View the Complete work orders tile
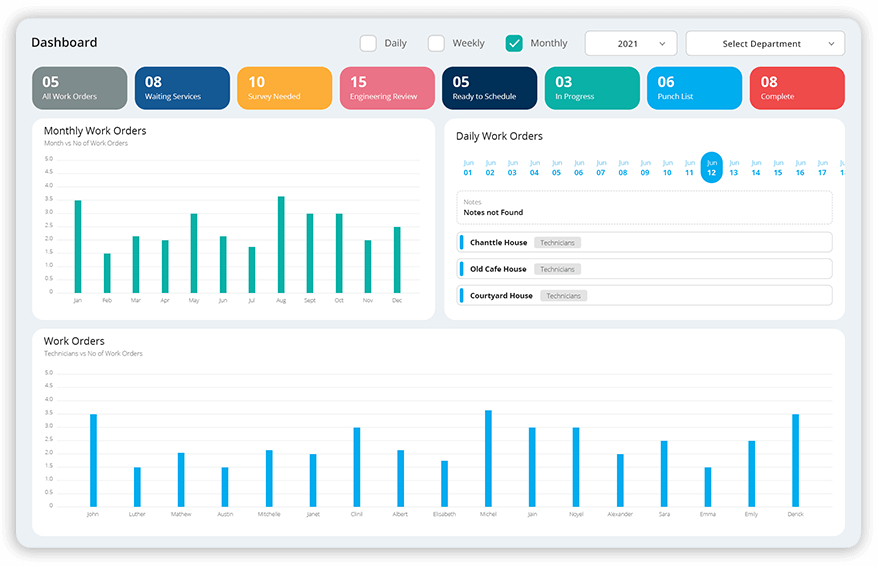Screen dimensions: 878x566 pos(796,88)
